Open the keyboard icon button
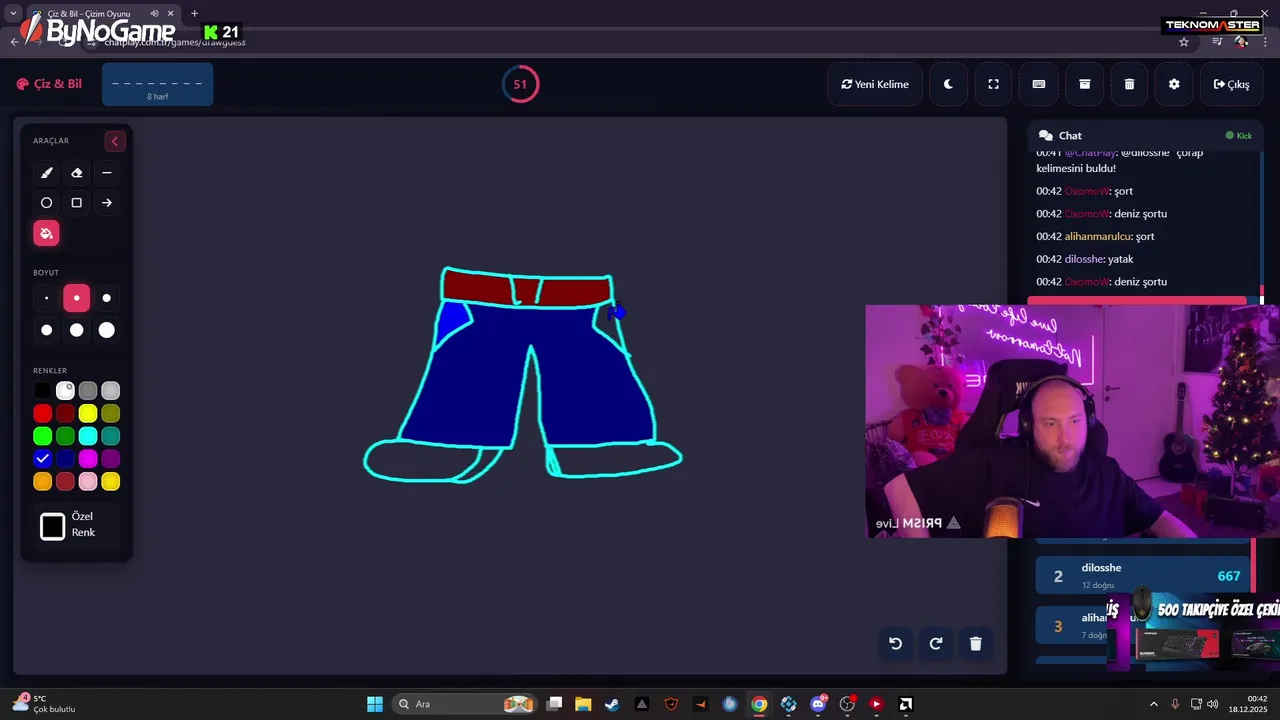Screen dimensions: 1280x720 tap(1039, 84)
